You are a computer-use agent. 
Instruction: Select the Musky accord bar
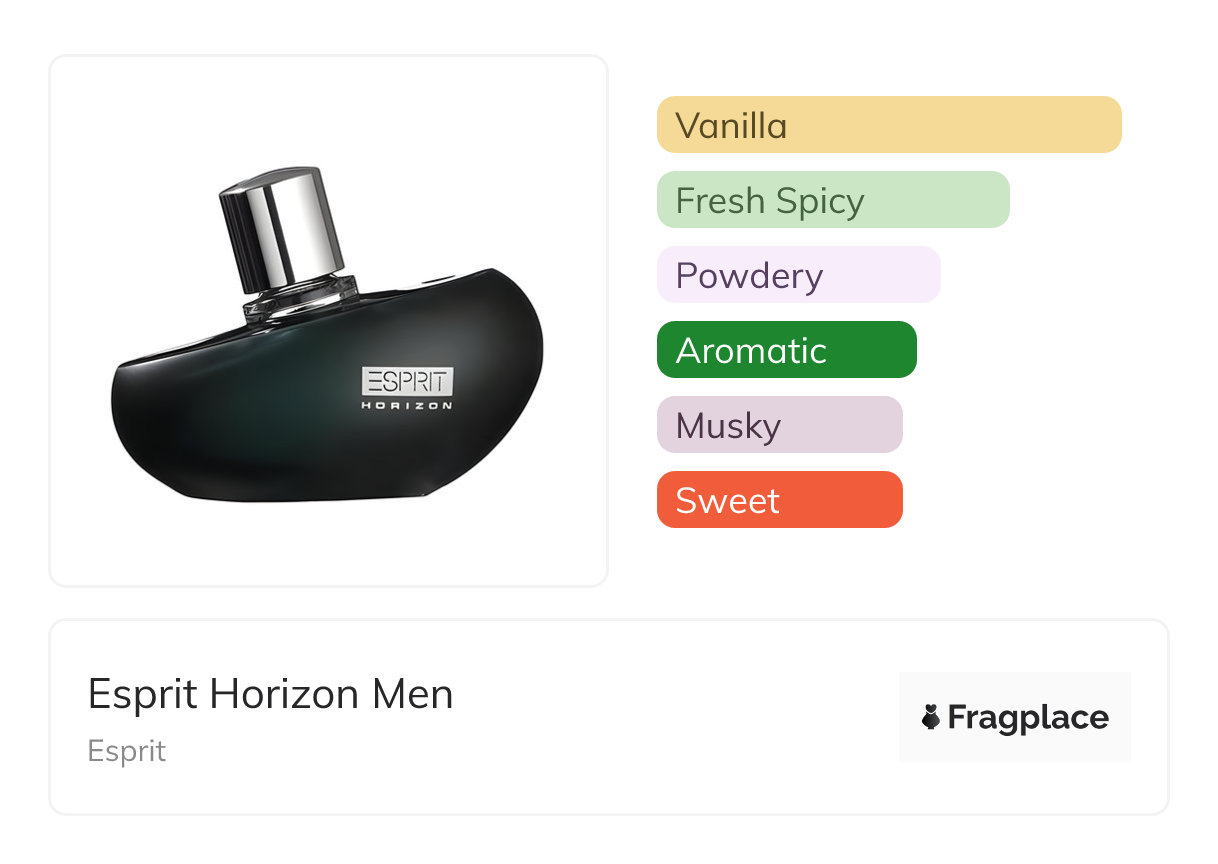(x=779, y=425)
